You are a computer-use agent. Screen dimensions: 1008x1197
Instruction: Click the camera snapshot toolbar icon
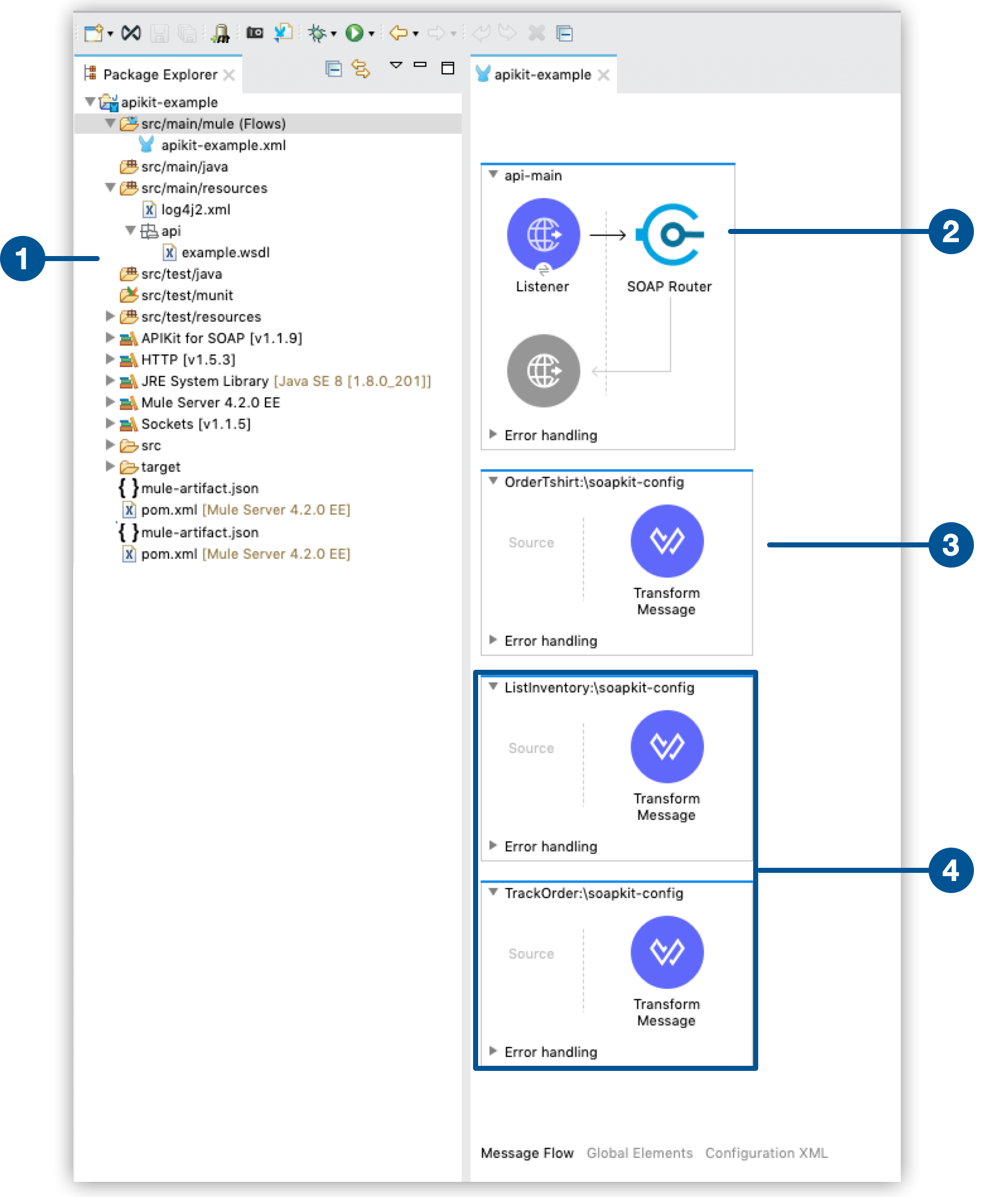tap(255, 33)
